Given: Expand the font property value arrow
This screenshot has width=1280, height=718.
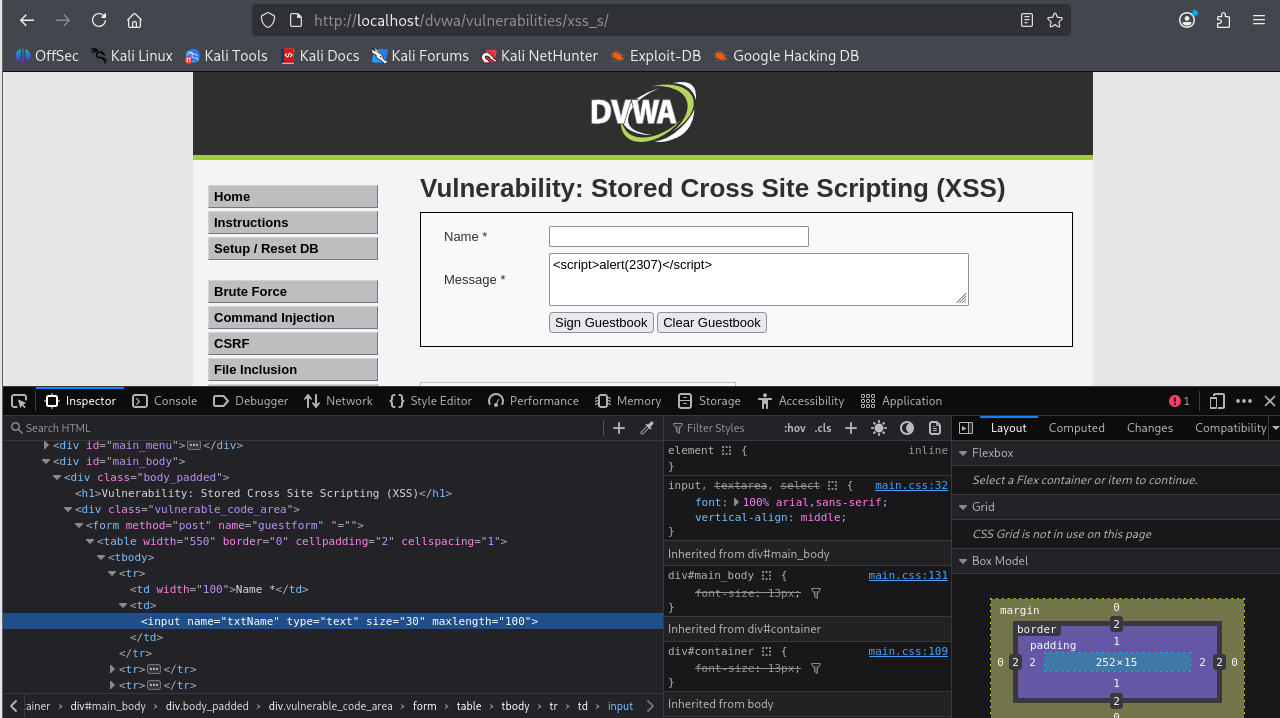Looking at the screenshot, I should point(737,502).
